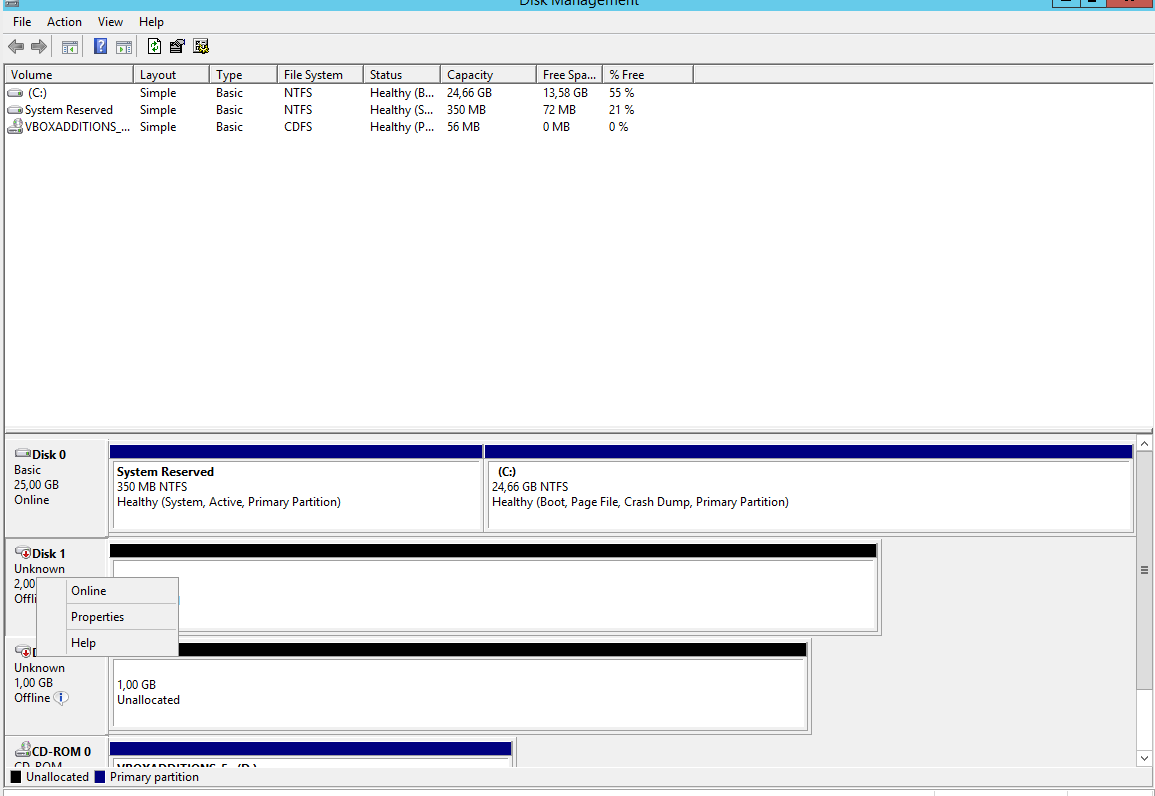Click the black Unallocated legend swatch
The height and width of the screenshot is (796, 1155).
click(15, 777)
